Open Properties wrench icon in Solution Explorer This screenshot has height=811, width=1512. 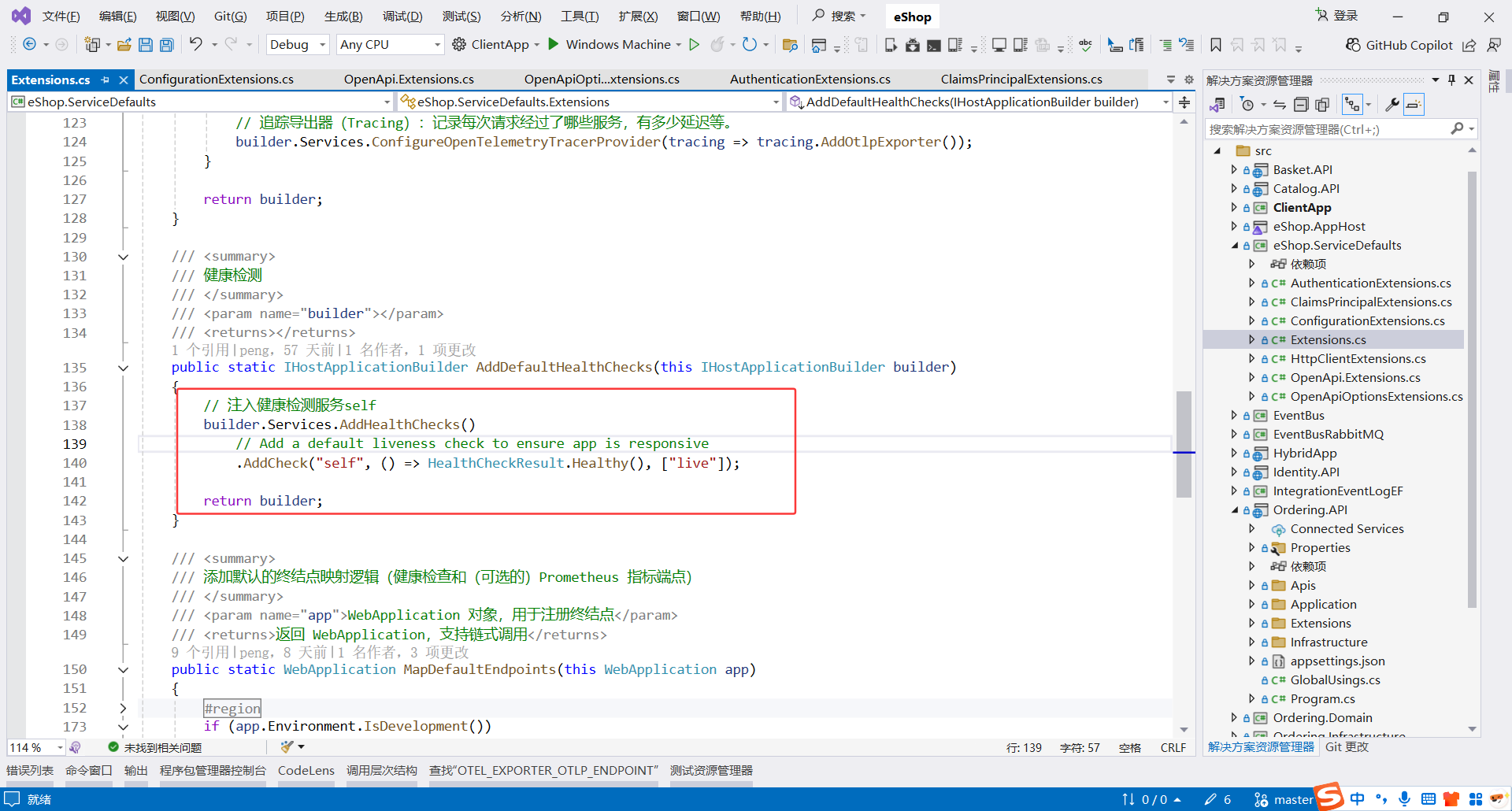pyautogui.click(x=1392, y=105)
